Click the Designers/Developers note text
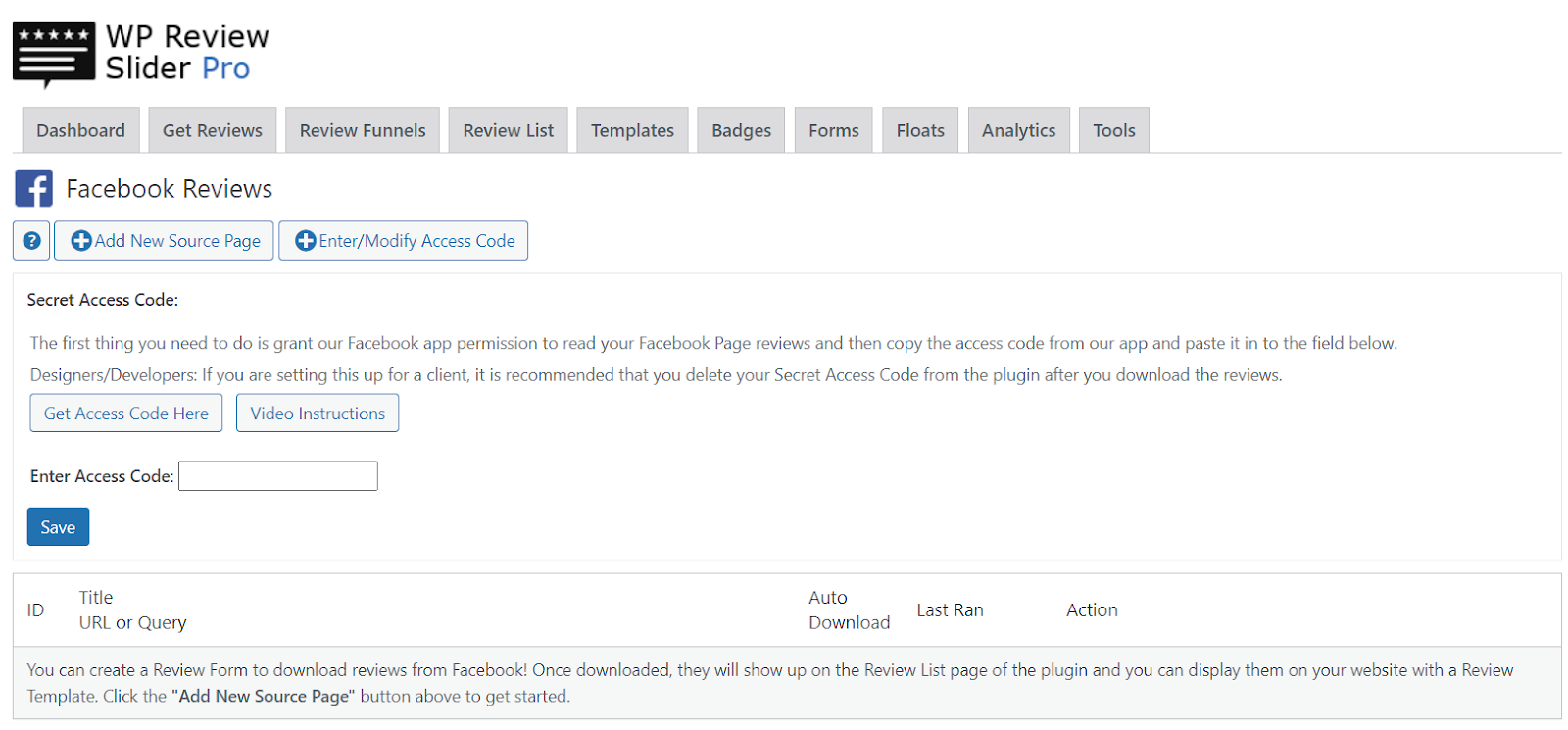Image resolution: width=1568 pixels, height=730 pixels. point(656,375)
